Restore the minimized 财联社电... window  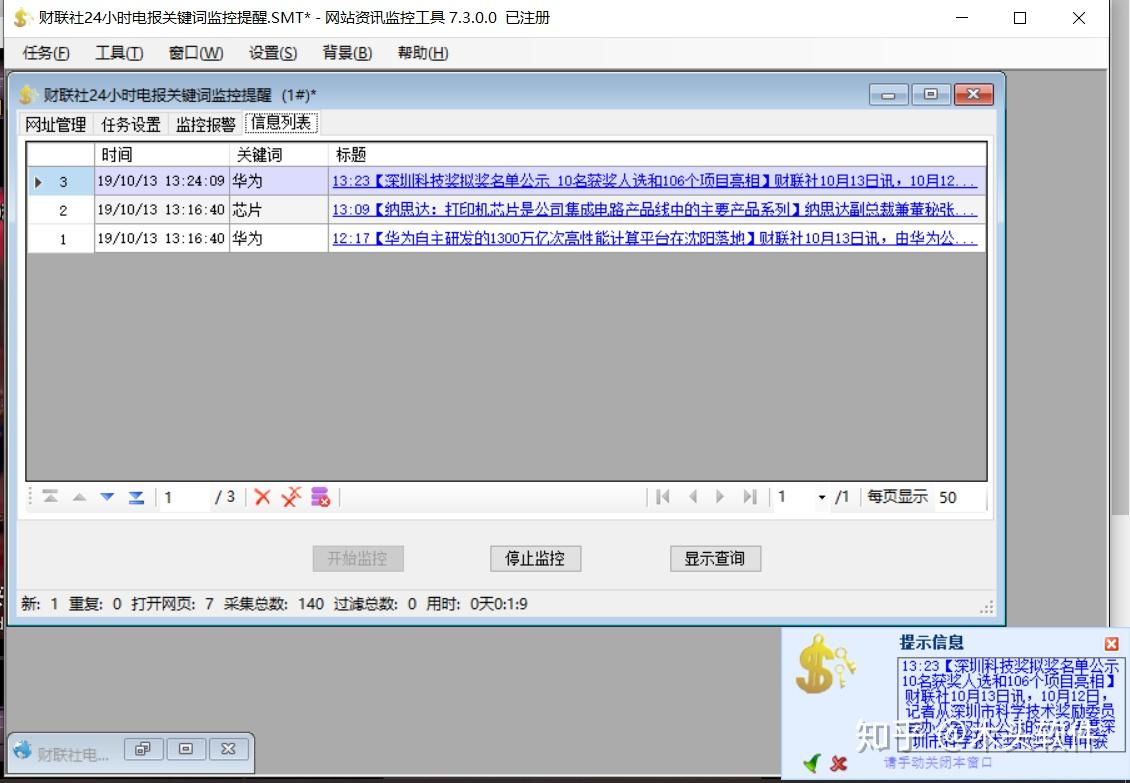(143, 749)
